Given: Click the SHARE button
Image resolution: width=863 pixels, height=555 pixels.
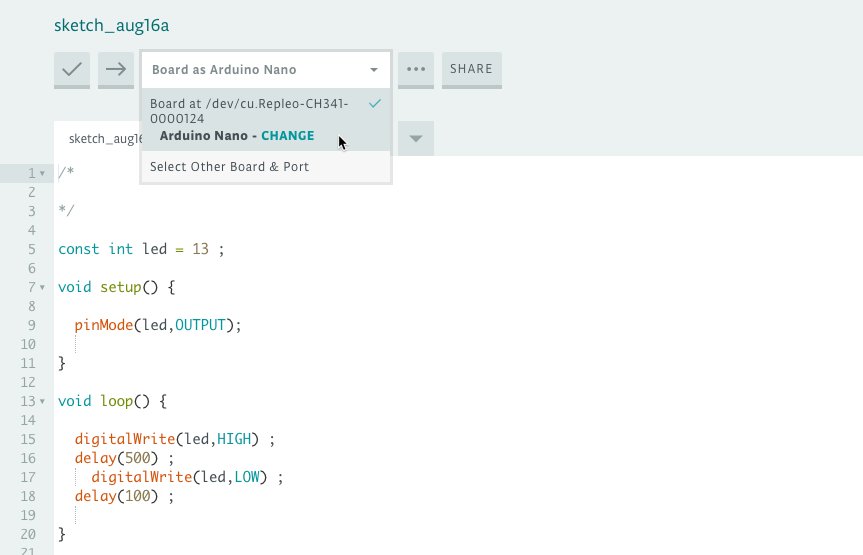Looking at the screenshot, I should point(472,70).
